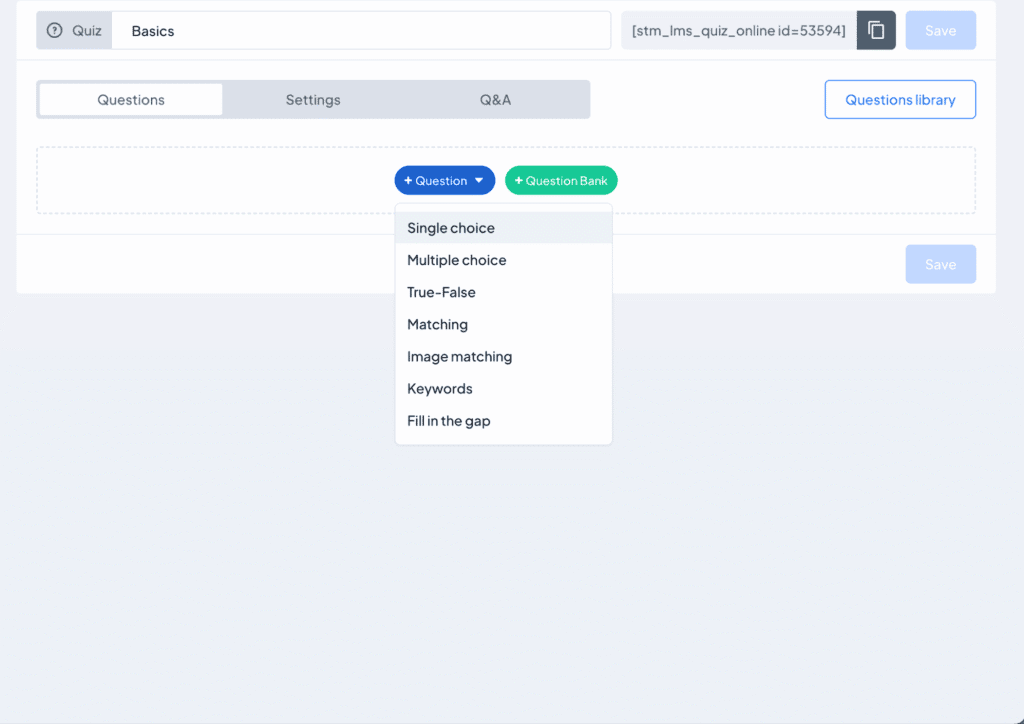The height and width of the screenshot is (724, 1024).
Task: Click the quiz shortcode text field
Action: (739, 30)
